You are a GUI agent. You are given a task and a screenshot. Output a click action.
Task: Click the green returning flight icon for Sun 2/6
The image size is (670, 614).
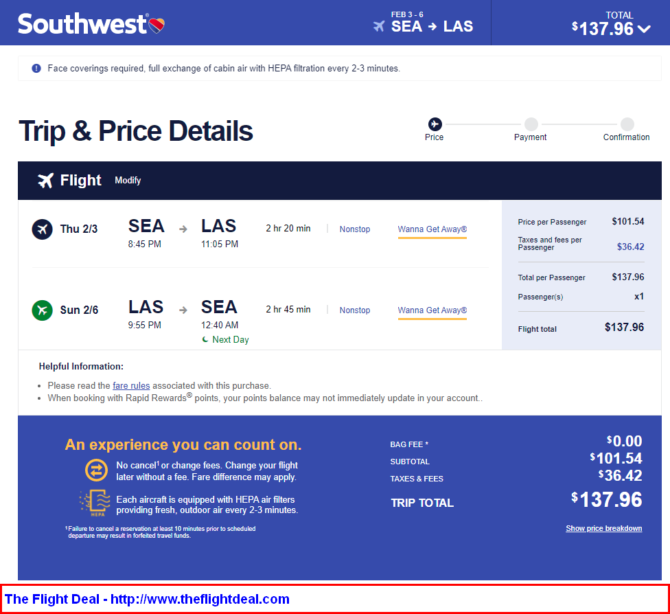point(42,310)
